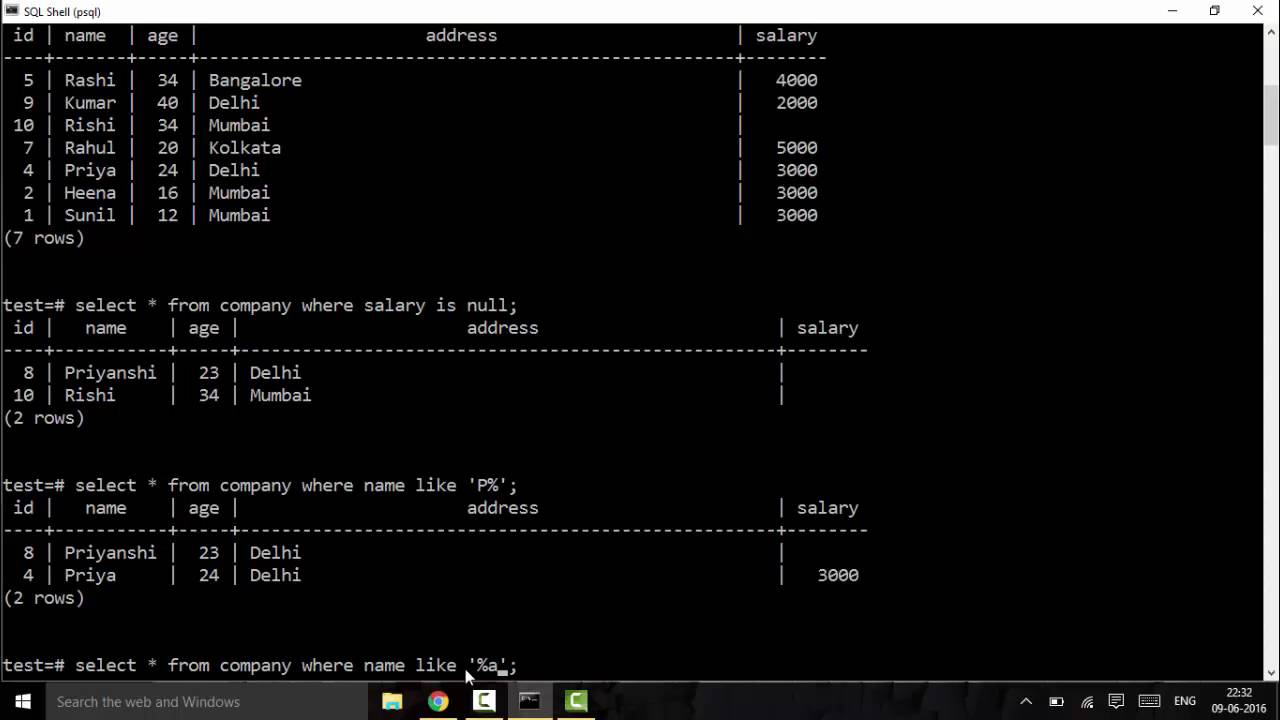Click salary value 5000 for Rahul
This screenshot has height=720, width=1280.
pos(796,148)
